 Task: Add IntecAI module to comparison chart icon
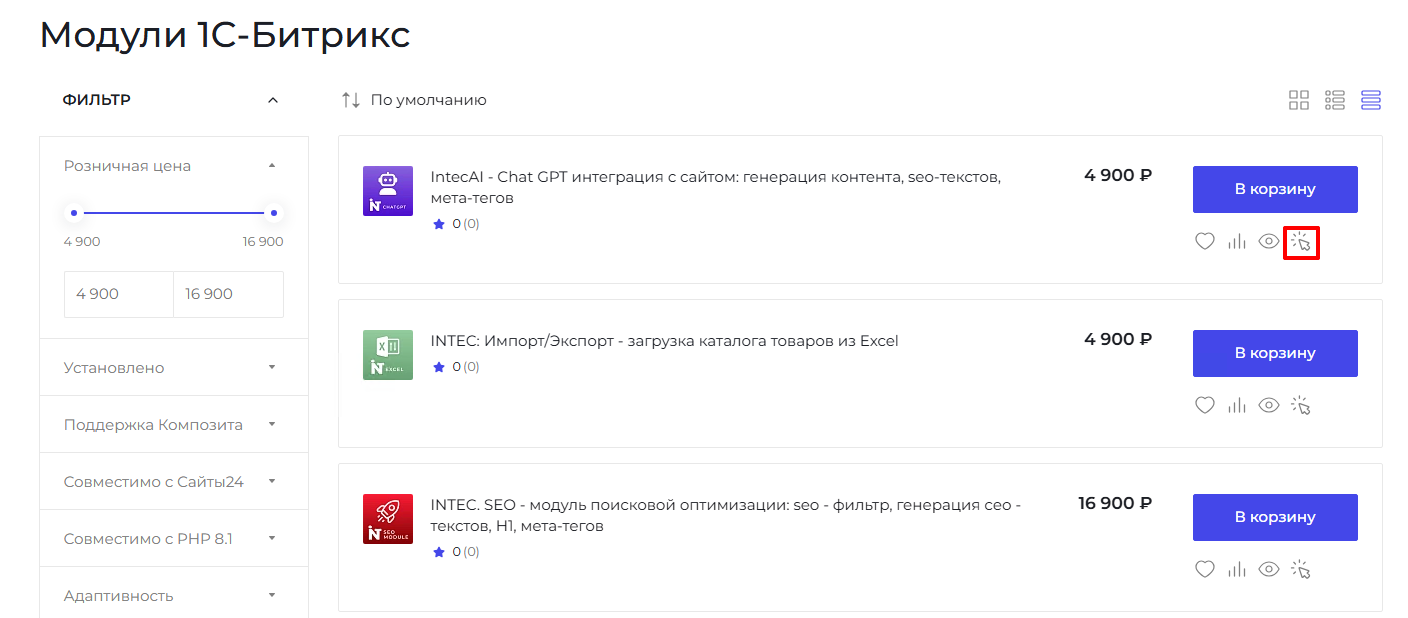coord(1237,241)
